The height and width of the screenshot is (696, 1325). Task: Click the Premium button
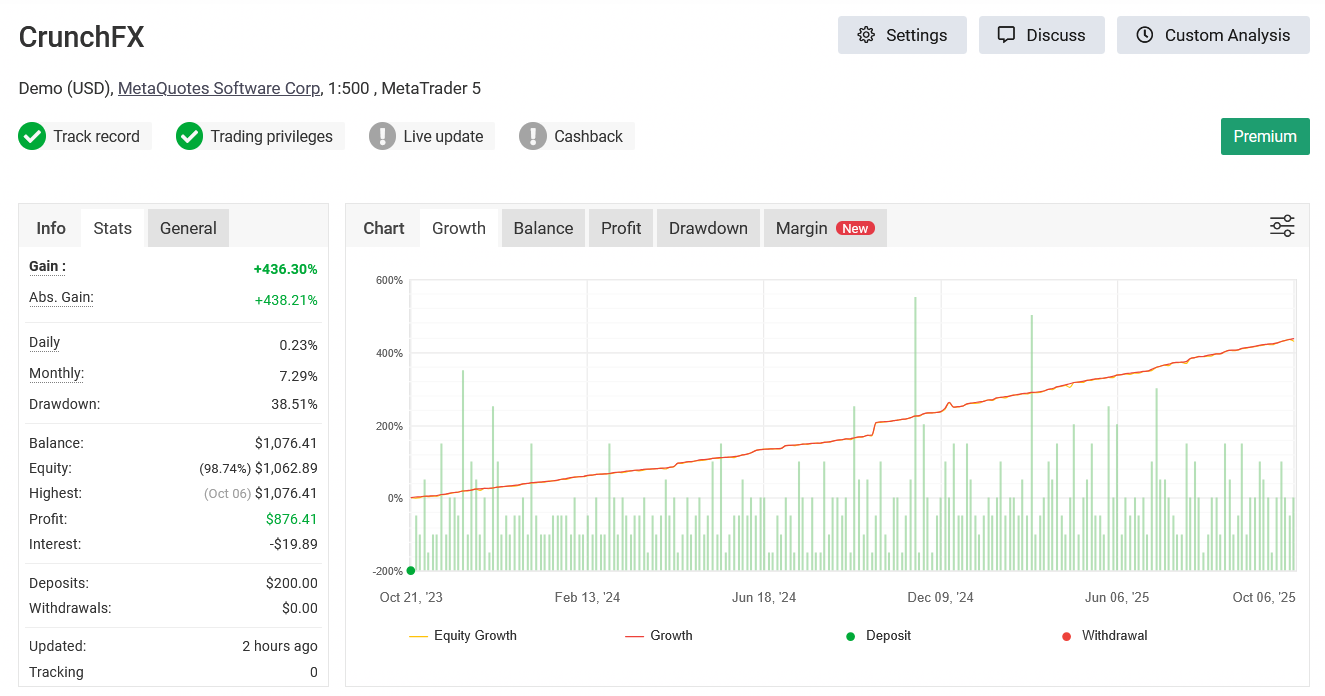click(x=1265, y=136)
